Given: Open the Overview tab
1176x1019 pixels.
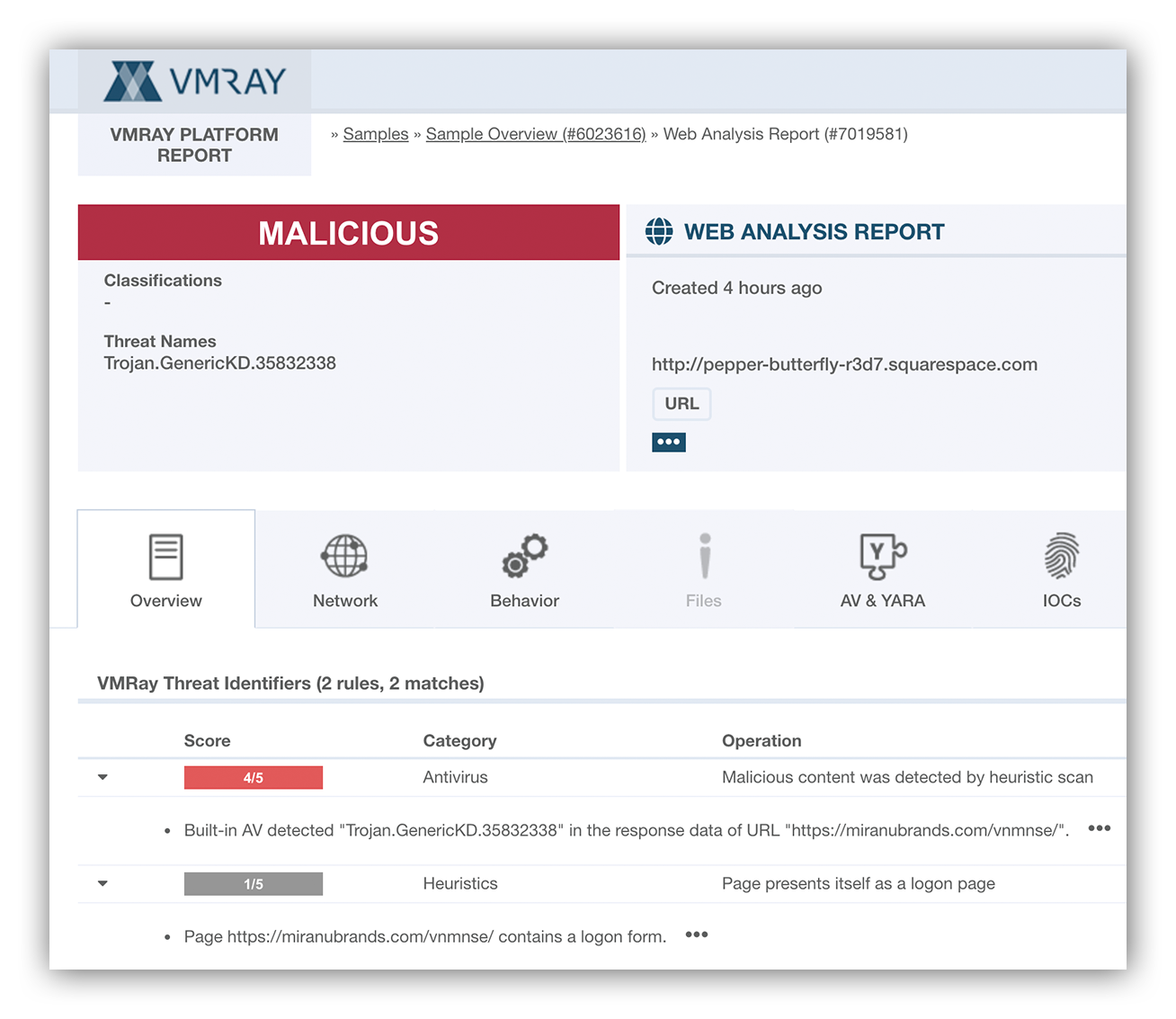Looking at the screenshot, I should point(166,568).
